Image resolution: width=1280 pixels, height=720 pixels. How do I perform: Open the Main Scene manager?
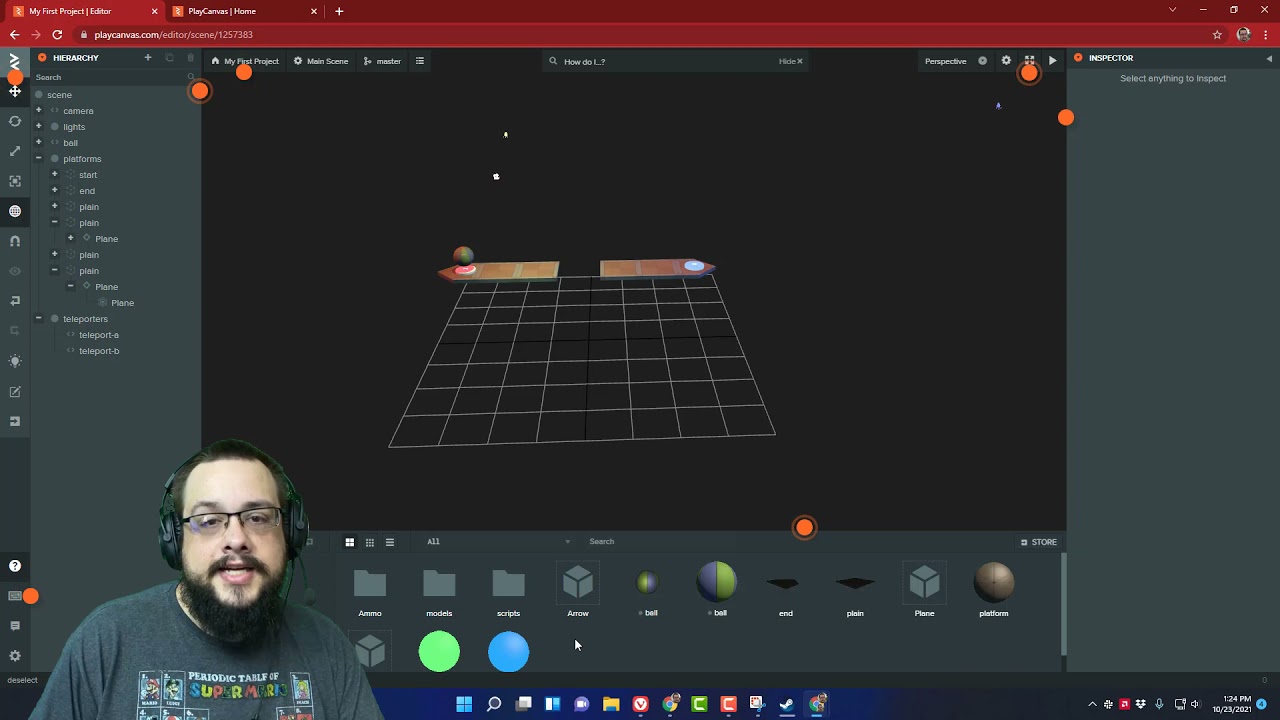coord(321,61)
